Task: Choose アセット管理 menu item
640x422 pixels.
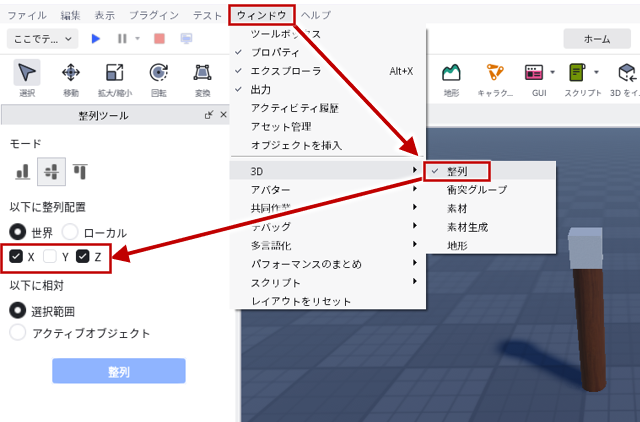Action: point(328,127)
